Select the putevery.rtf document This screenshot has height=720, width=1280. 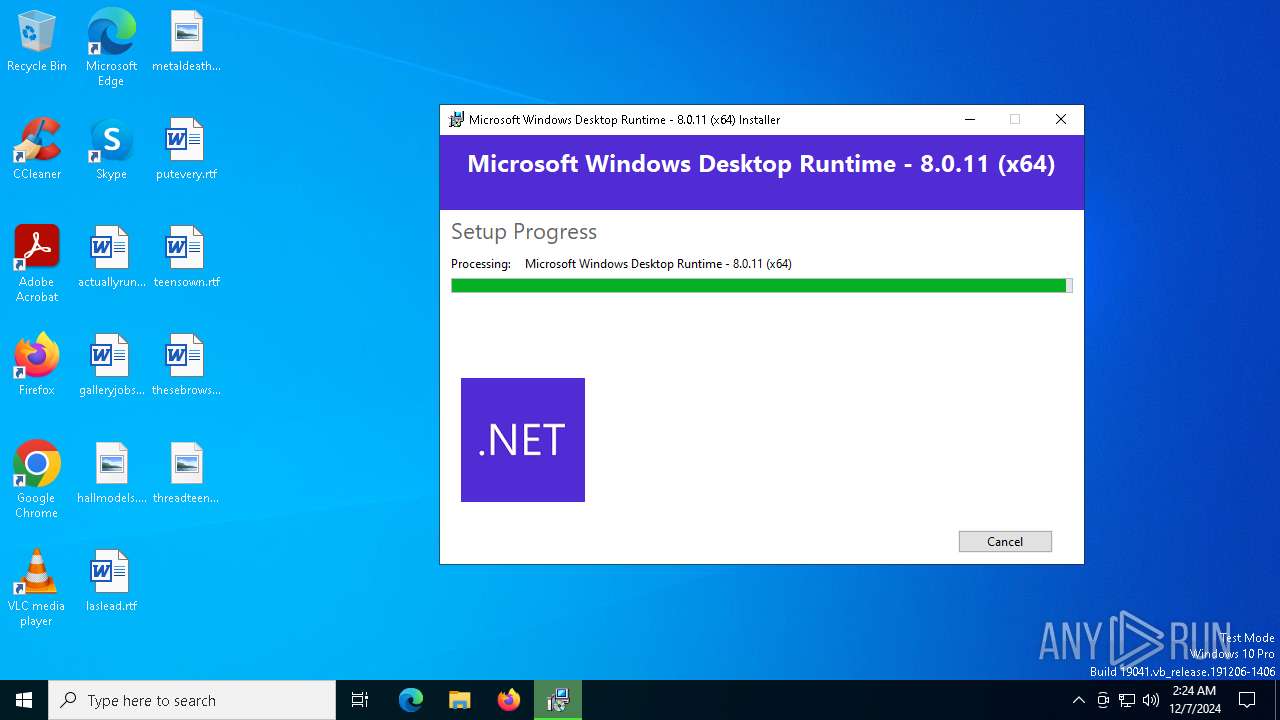pos(186,149)
